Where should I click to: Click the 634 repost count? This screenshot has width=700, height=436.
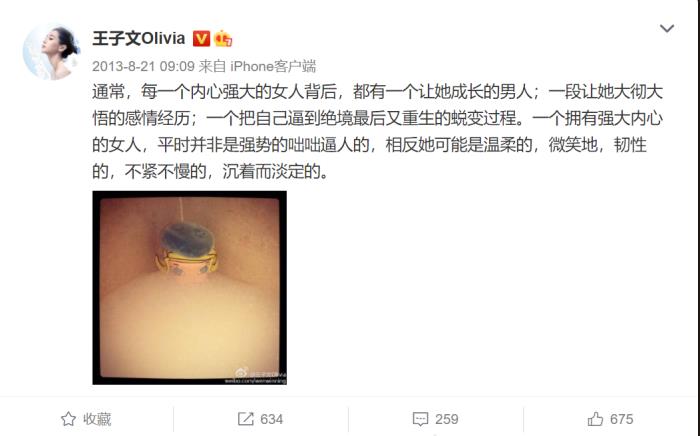pos(271,419)
